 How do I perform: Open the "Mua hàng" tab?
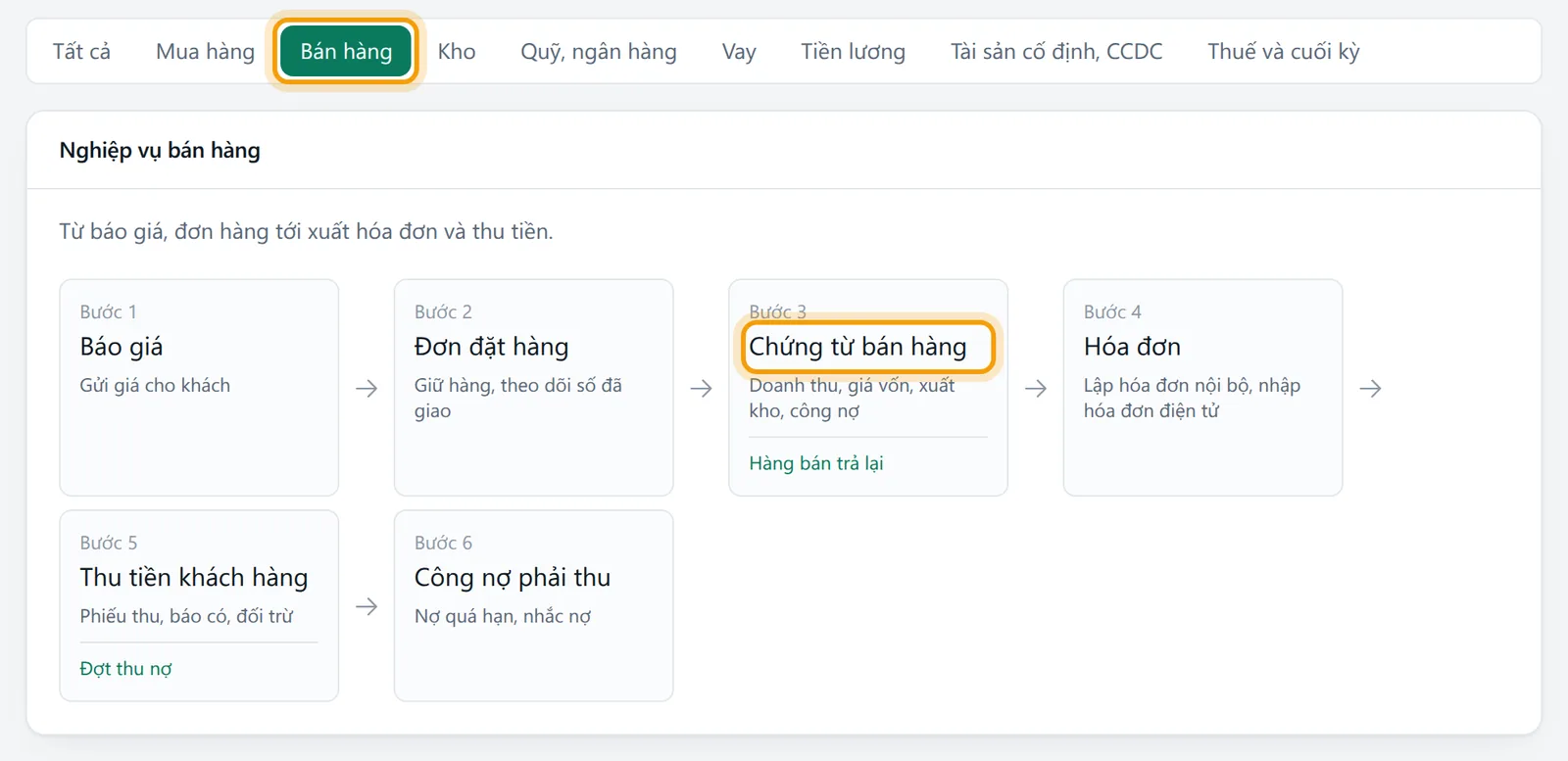(205, 51)
